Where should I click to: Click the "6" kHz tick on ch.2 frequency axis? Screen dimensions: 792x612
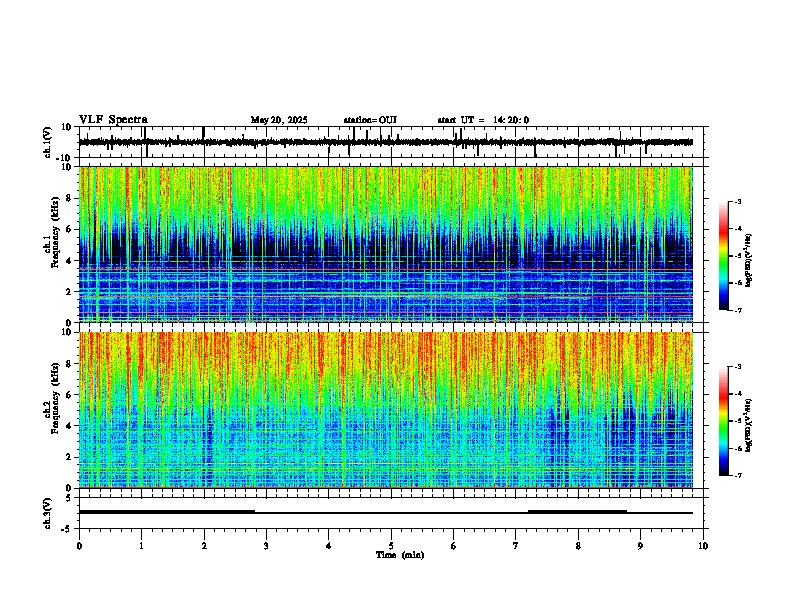point(70,395)
